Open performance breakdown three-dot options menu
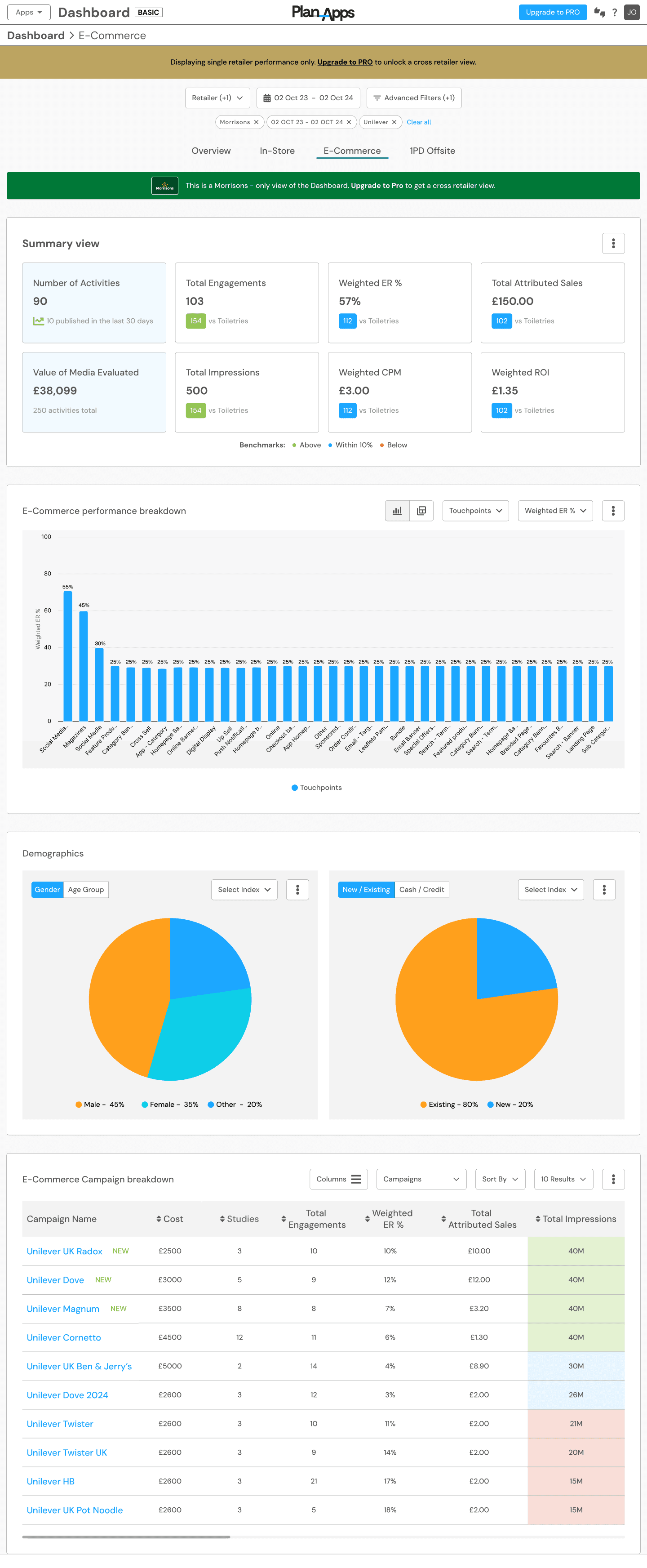This screenshot has height=1568, width=647. click(613, 511)
